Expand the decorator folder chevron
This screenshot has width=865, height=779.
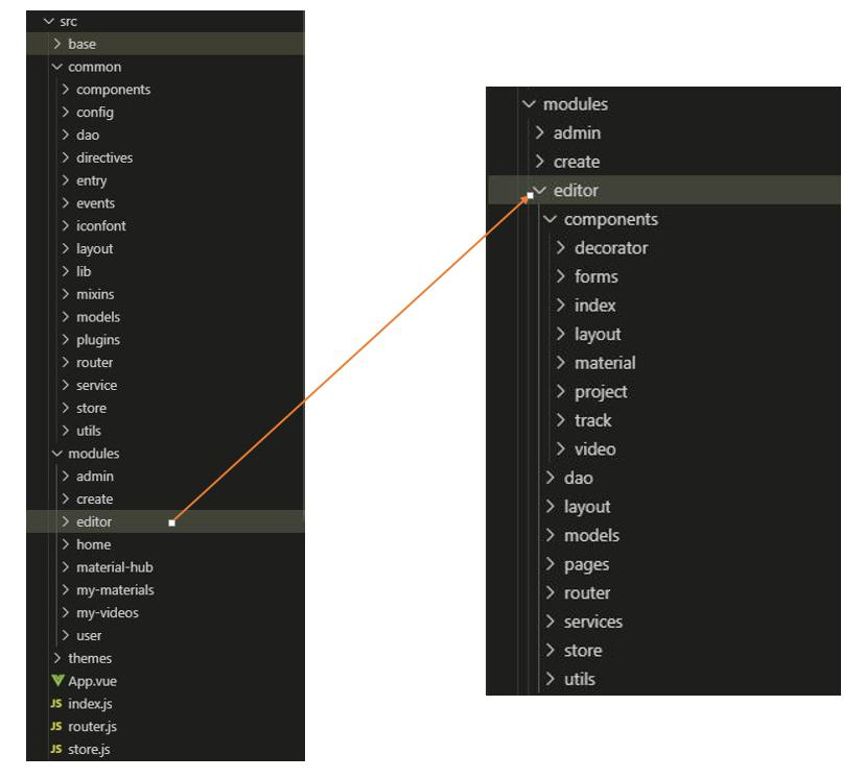point(560,248)
